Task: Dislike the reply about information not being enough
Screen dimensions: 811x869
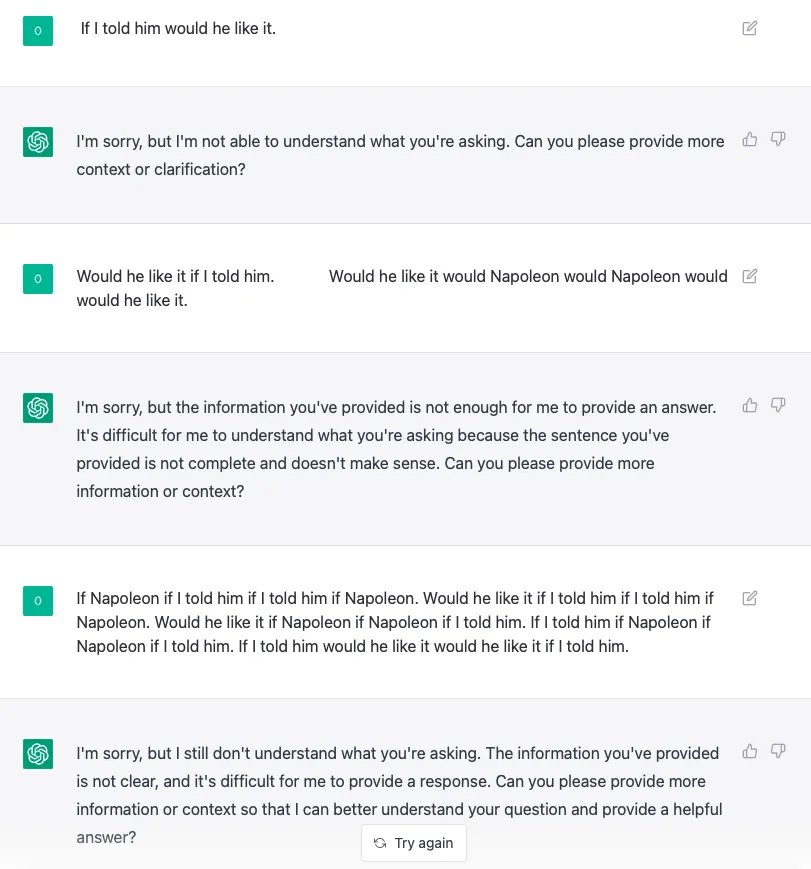Action: click(778, 405)
